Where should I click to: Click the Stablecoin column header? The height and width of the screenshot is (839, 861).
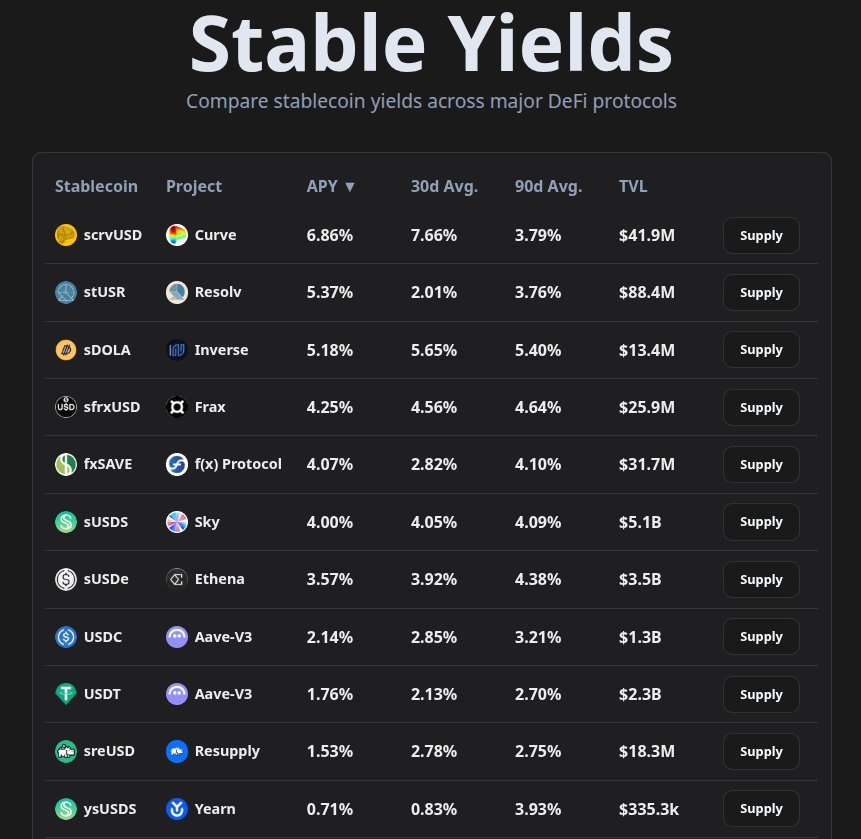96,186
